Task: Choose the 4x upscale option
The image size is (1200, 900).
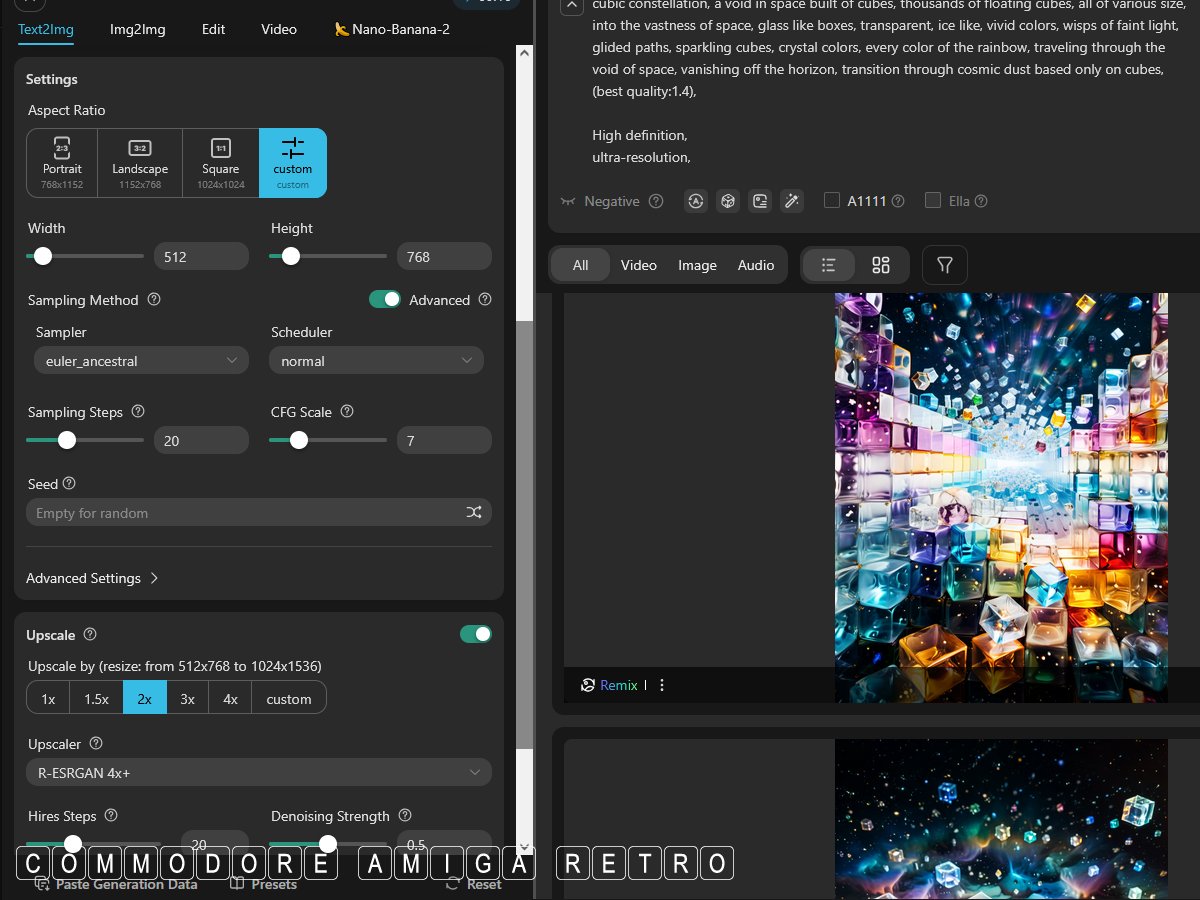Action: (x=230, y=699)
